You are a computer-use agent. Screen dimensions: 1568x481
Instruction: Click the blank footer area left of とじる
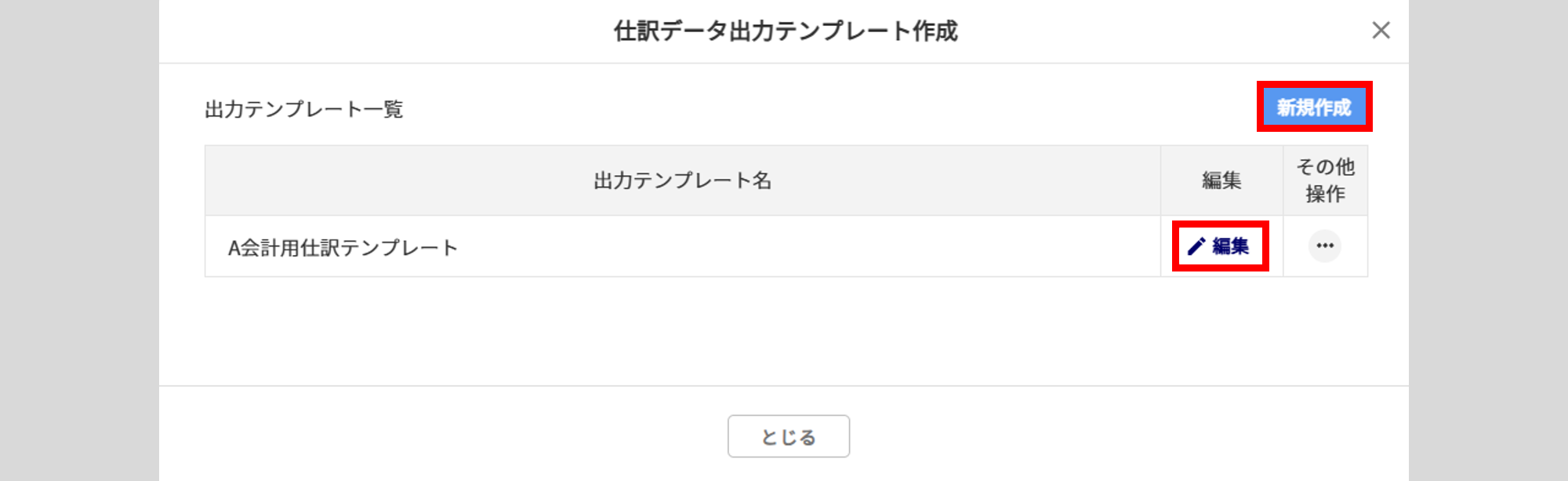coord(439,435)
